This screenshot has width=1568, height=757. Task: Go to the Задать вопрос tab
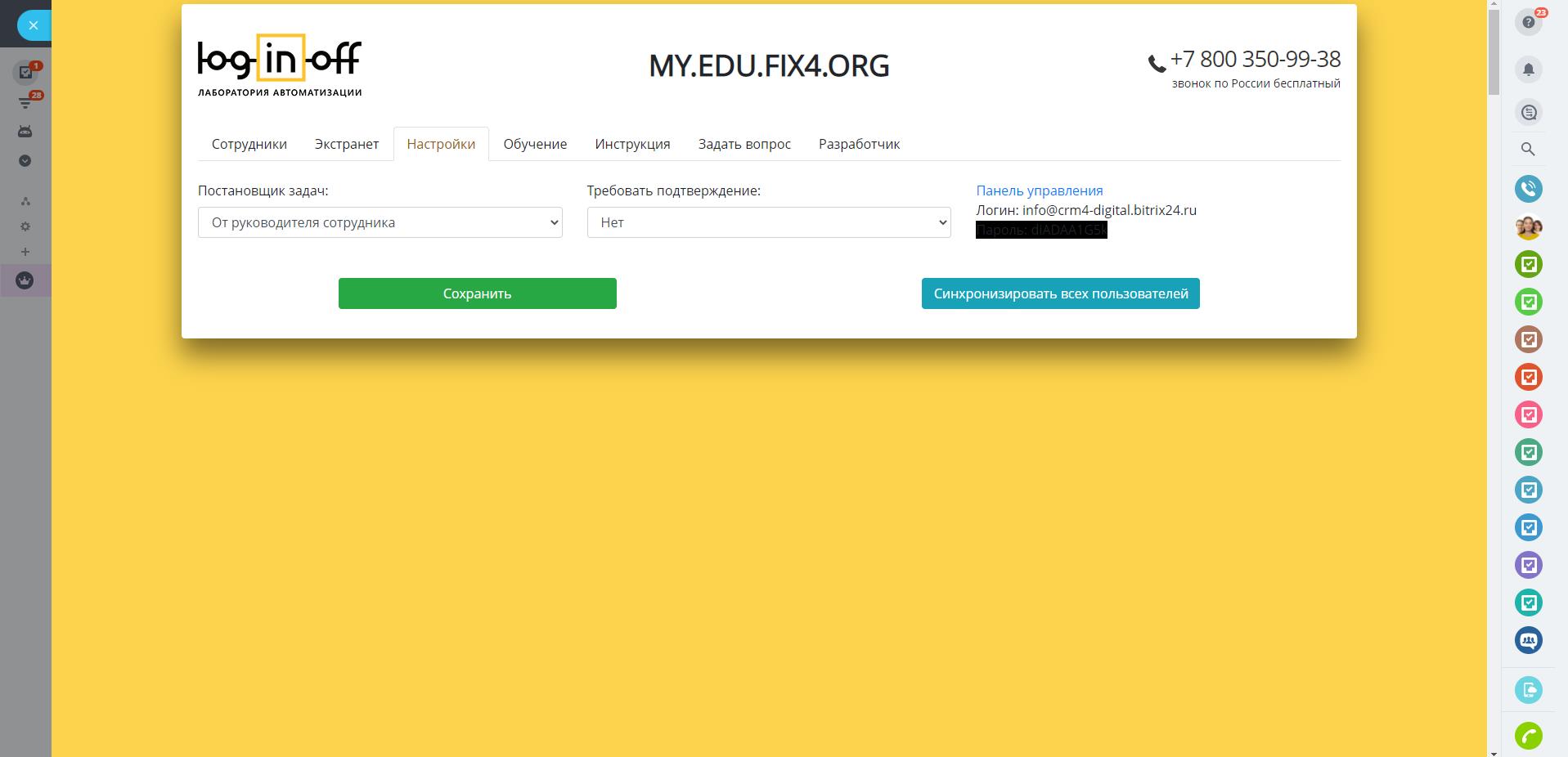744,144
